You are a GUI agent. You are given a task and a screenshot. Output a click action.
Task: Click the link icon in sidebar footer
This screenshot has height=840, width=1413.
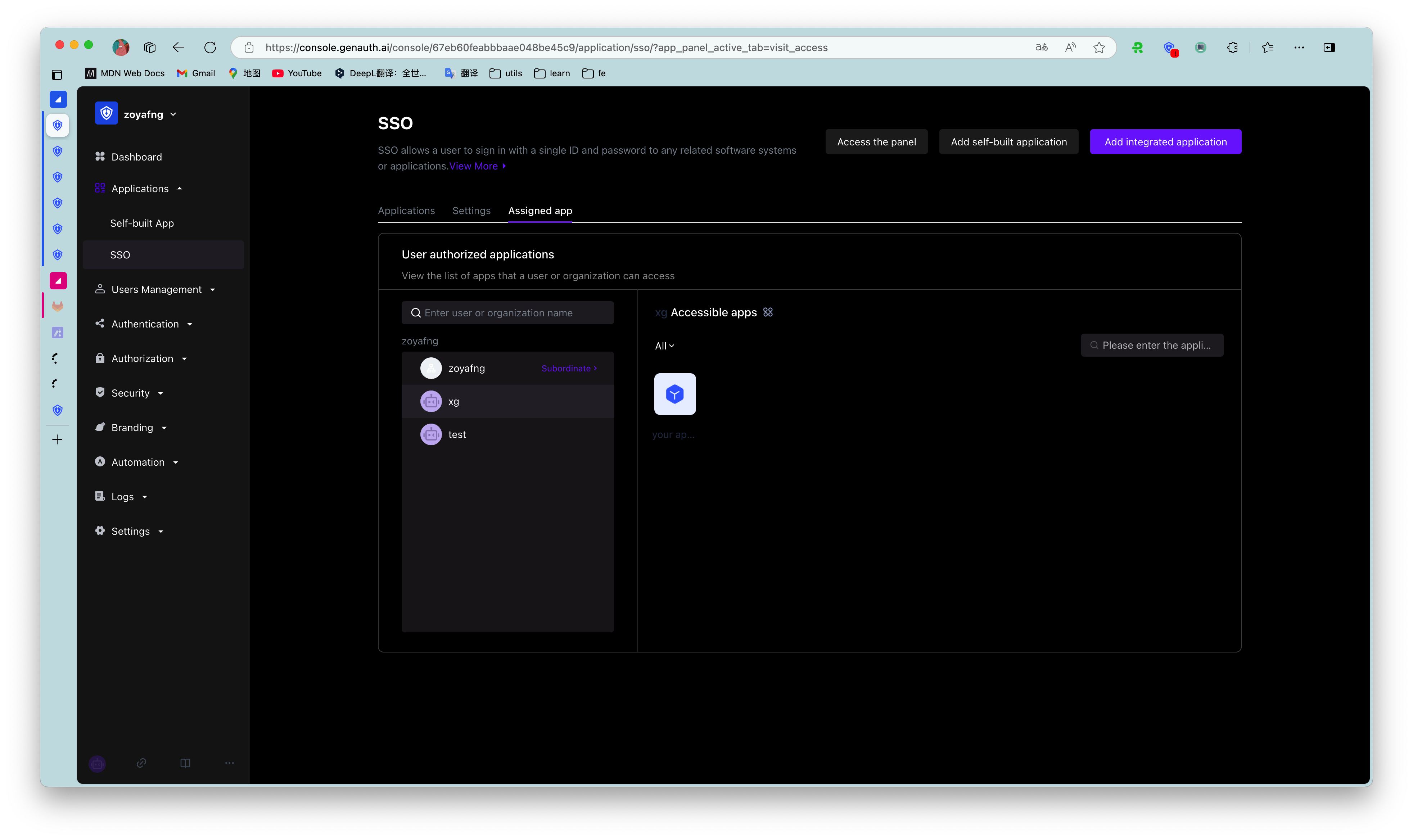[x=141, y=763]
